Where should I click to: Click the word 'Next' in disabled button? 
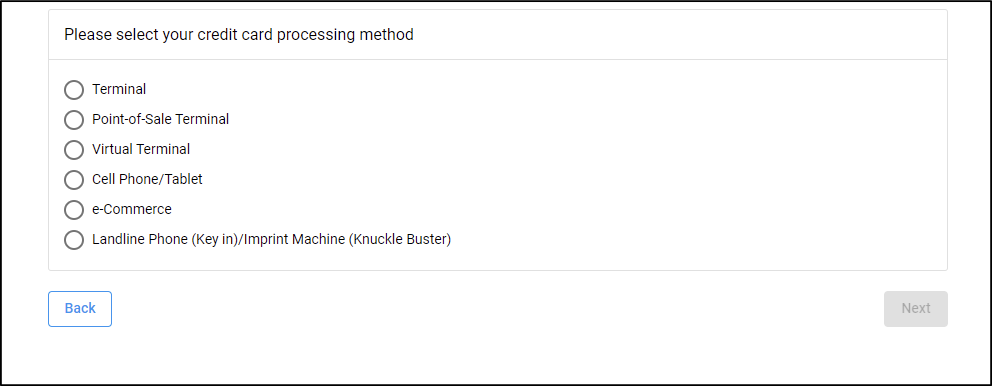pos(915,308)
